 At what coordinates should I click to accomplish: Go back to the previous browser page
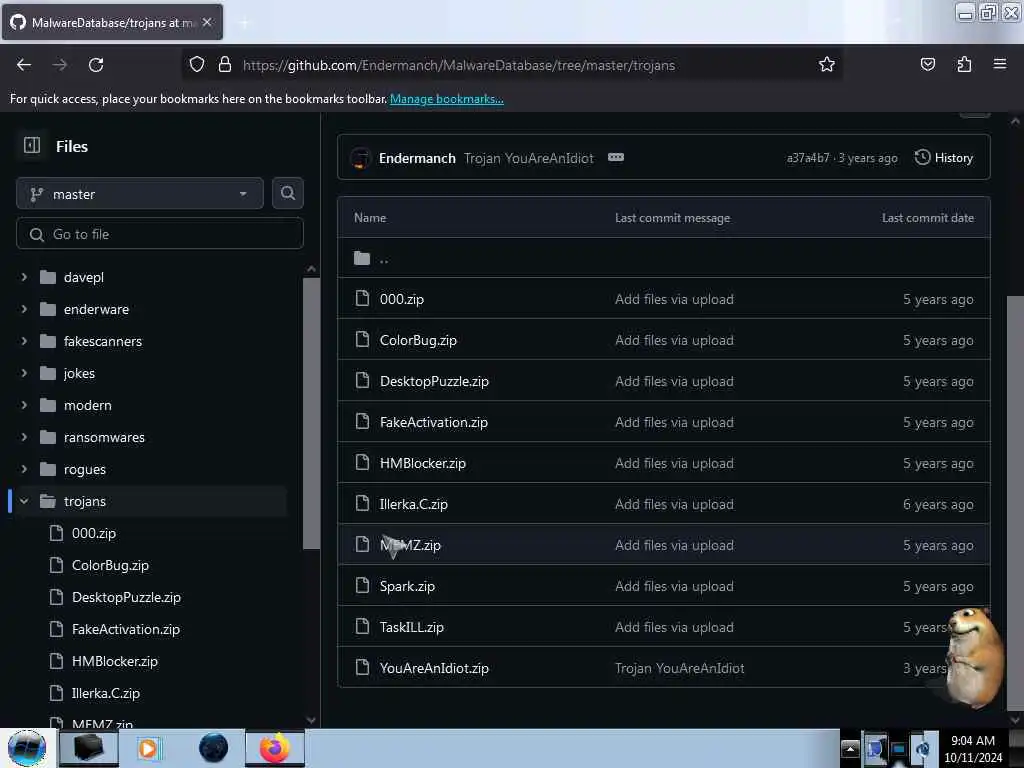[x=24, y=65]
